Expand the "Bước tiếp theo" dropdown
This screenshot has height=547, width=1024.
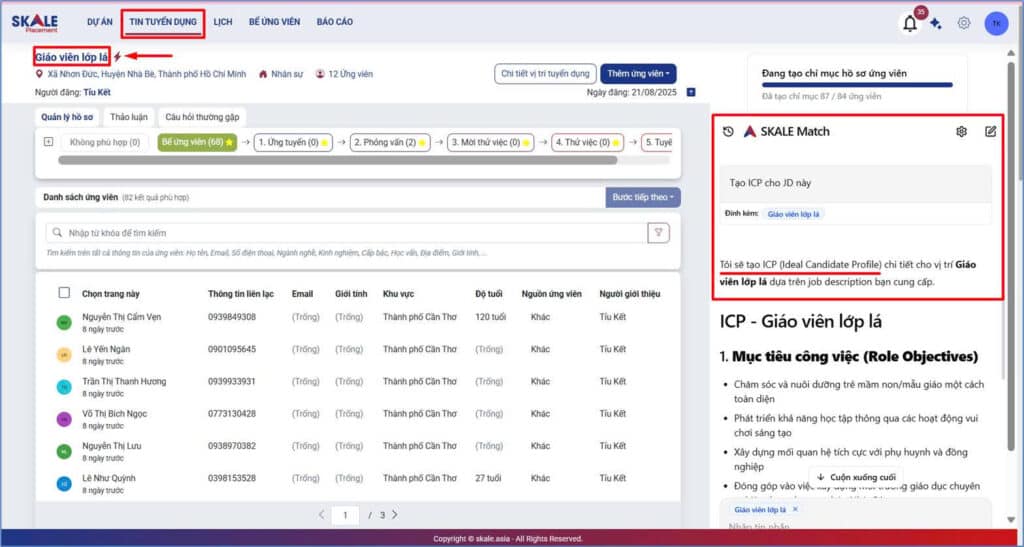point(643,198)
